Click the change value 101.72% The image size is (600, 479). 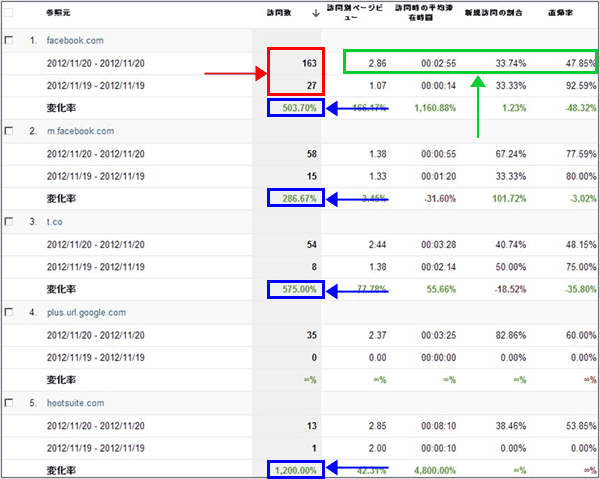(509, 199)
